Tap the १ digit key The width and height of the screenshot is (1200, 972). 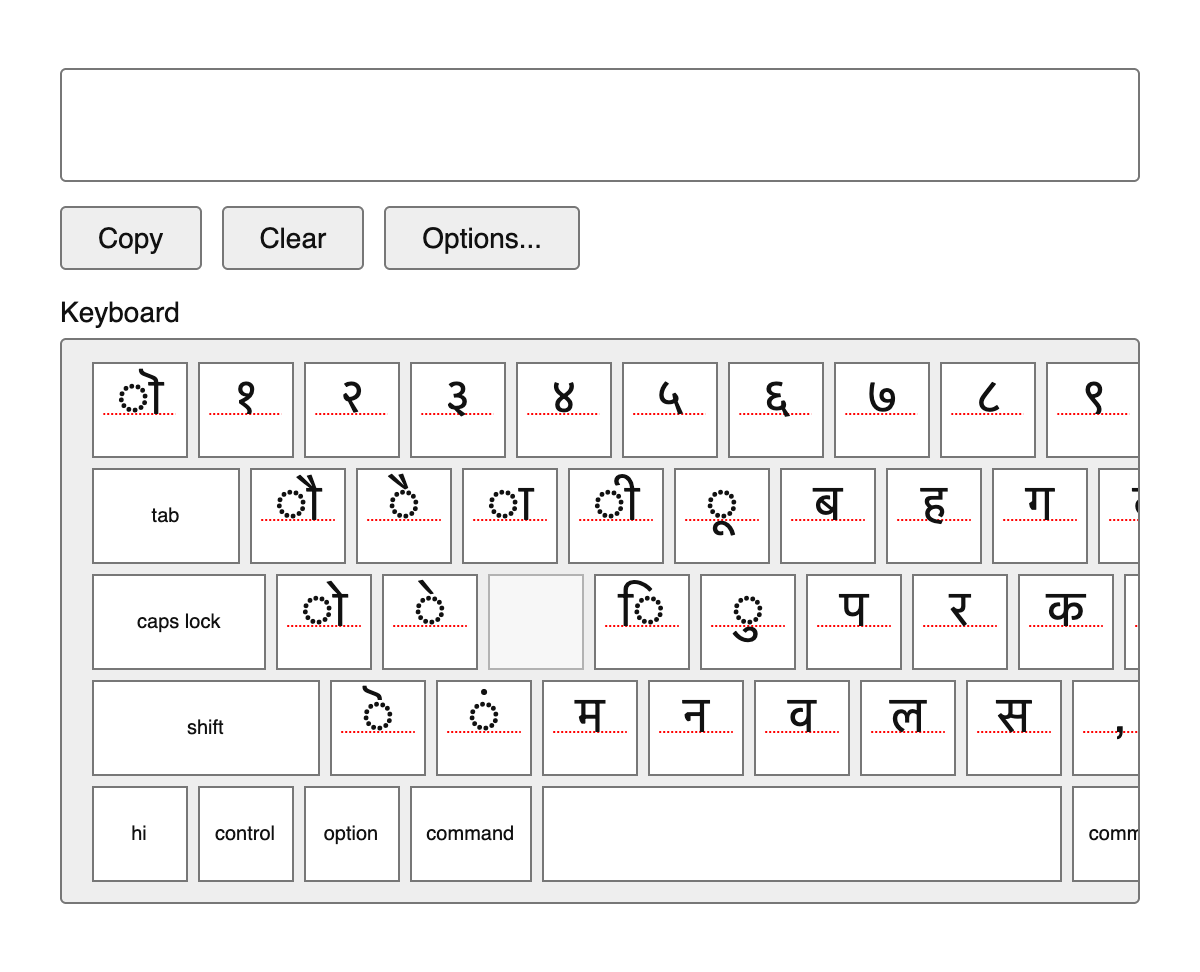pyautogui.click(x=246, y=410)
